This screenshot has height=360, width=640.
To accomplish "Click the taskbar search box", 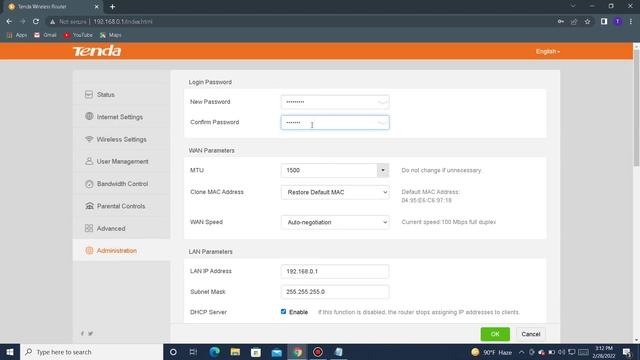I will click(91, 352).
